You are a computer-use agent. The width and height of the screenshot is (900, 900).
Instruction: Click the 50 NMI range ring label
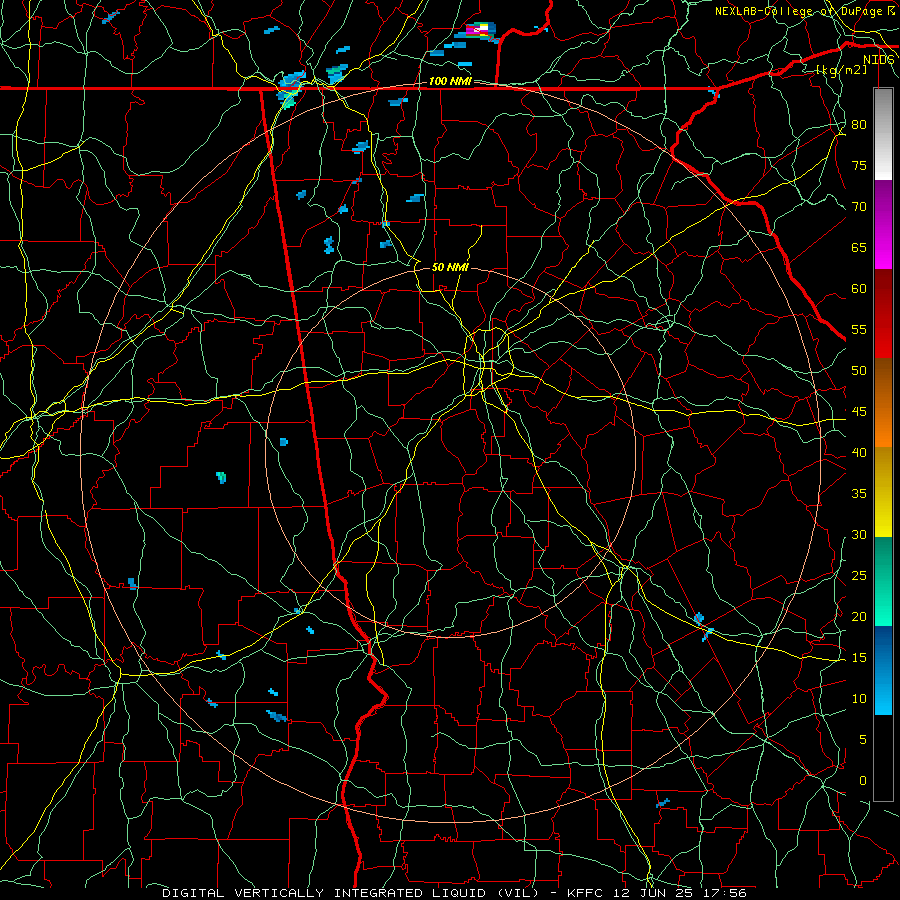coord(450,267)
